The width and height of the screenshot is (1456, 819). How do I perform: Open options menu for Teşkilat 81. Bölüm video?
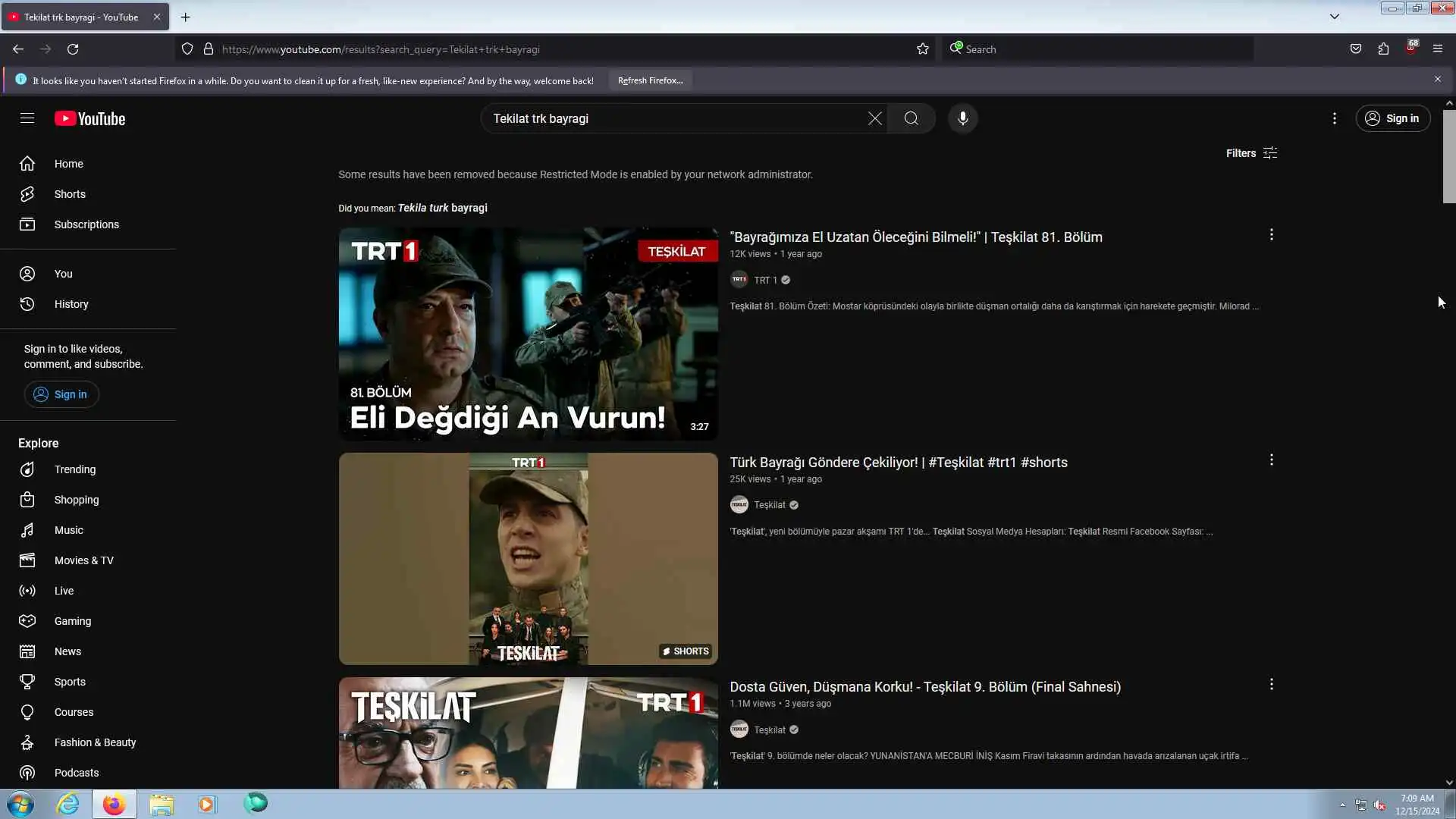(x=1271, y=235)
